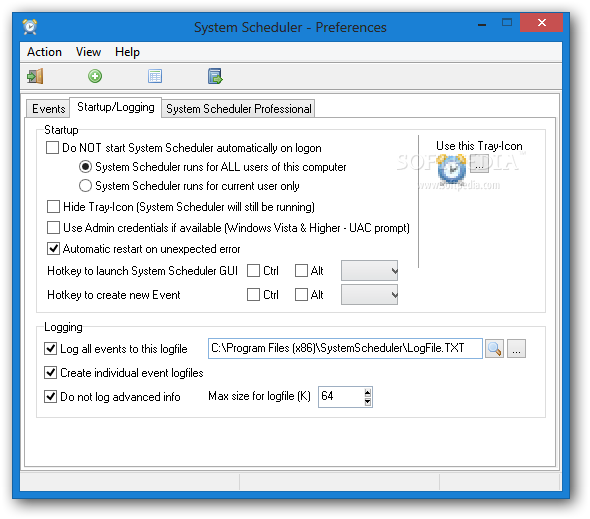Tick Alt for create new Event hotkey
590x519 pixels.
pyautogui.click(x=301, y=295)
